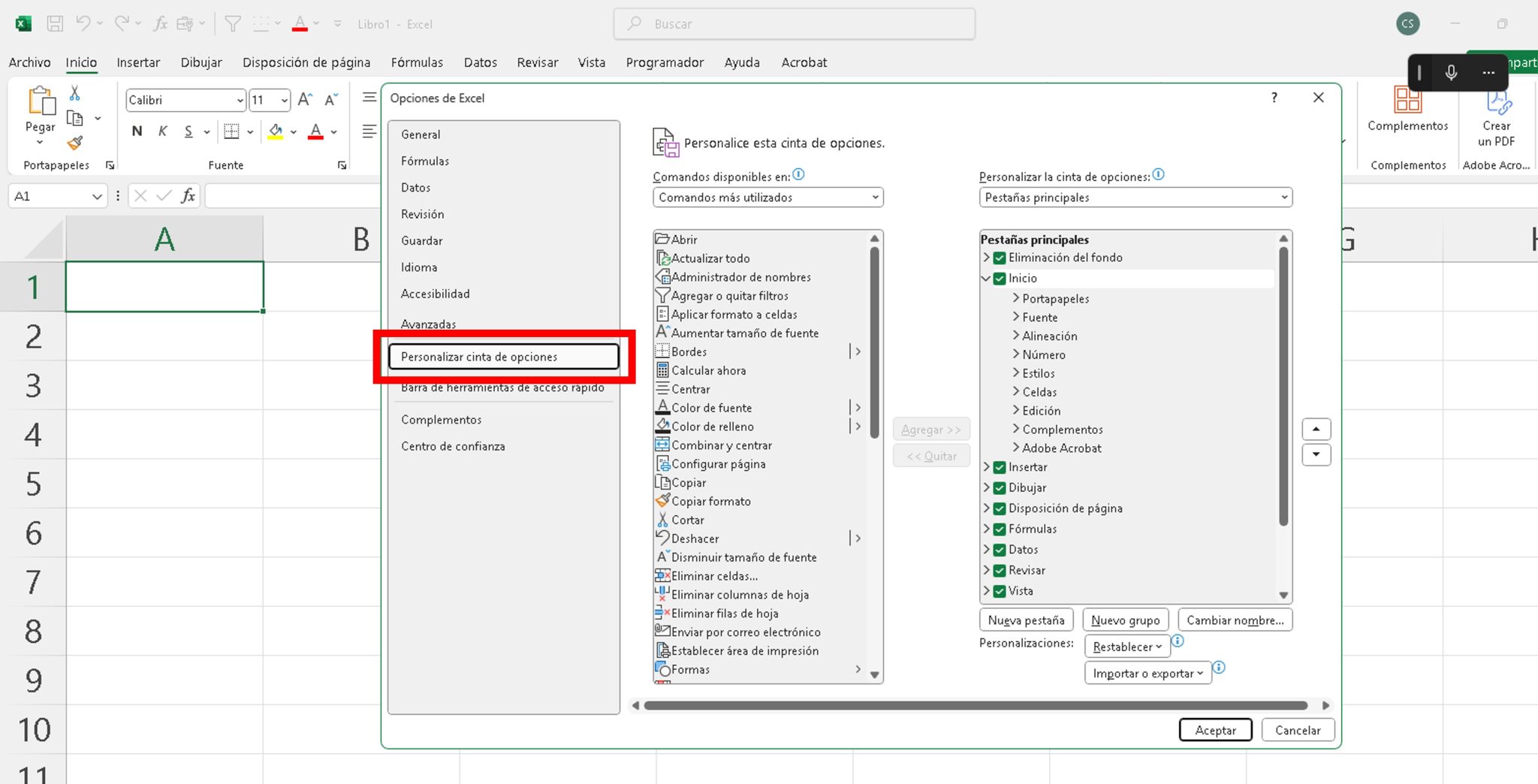Click the CS account avatar
Screen dimensions: 1538x784
tap(1407, 23)
